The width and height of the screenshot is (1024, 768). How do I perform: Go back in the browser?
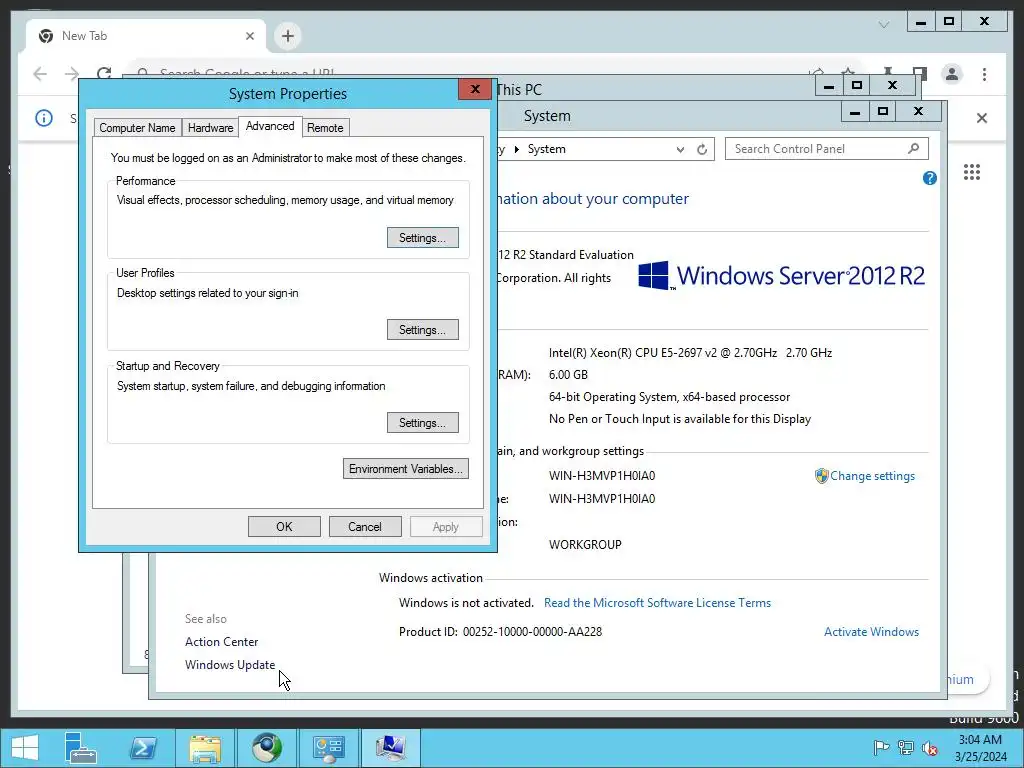pos(40,74)
